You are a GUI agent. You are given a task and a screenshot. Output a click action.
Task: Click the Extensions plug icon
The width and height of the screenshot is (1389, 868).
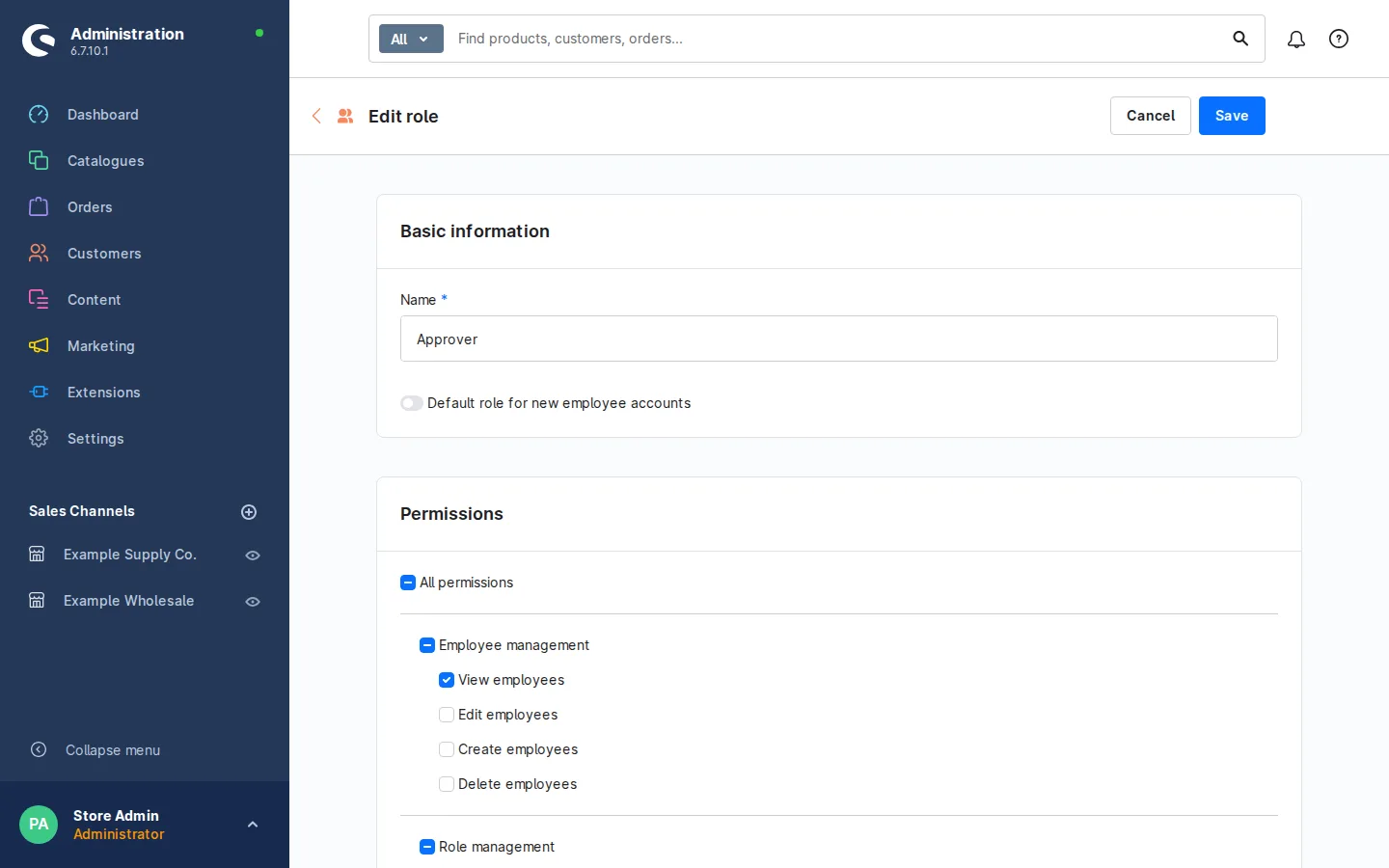39,393
